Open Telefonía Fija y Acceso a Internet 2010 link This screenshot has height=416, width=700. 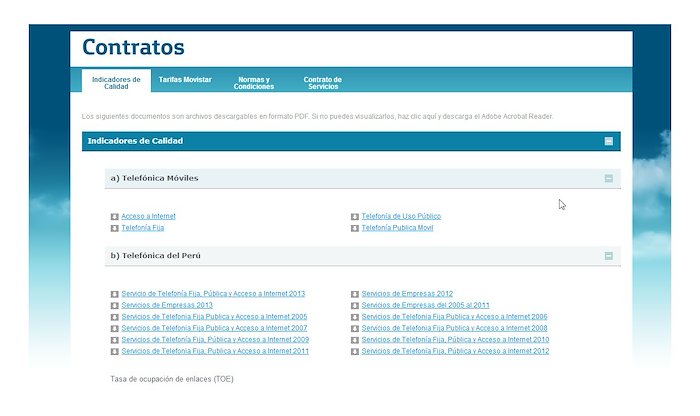455,340
